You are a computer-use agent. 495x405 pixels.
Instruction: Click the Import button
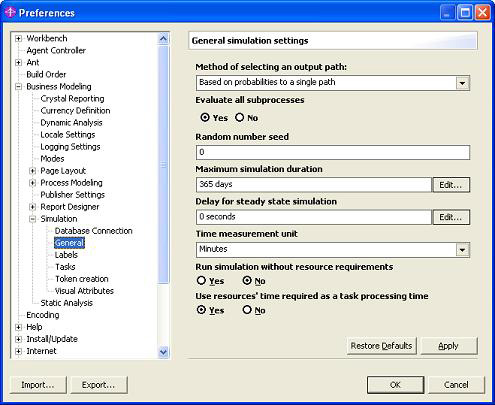tap(38, 385)
